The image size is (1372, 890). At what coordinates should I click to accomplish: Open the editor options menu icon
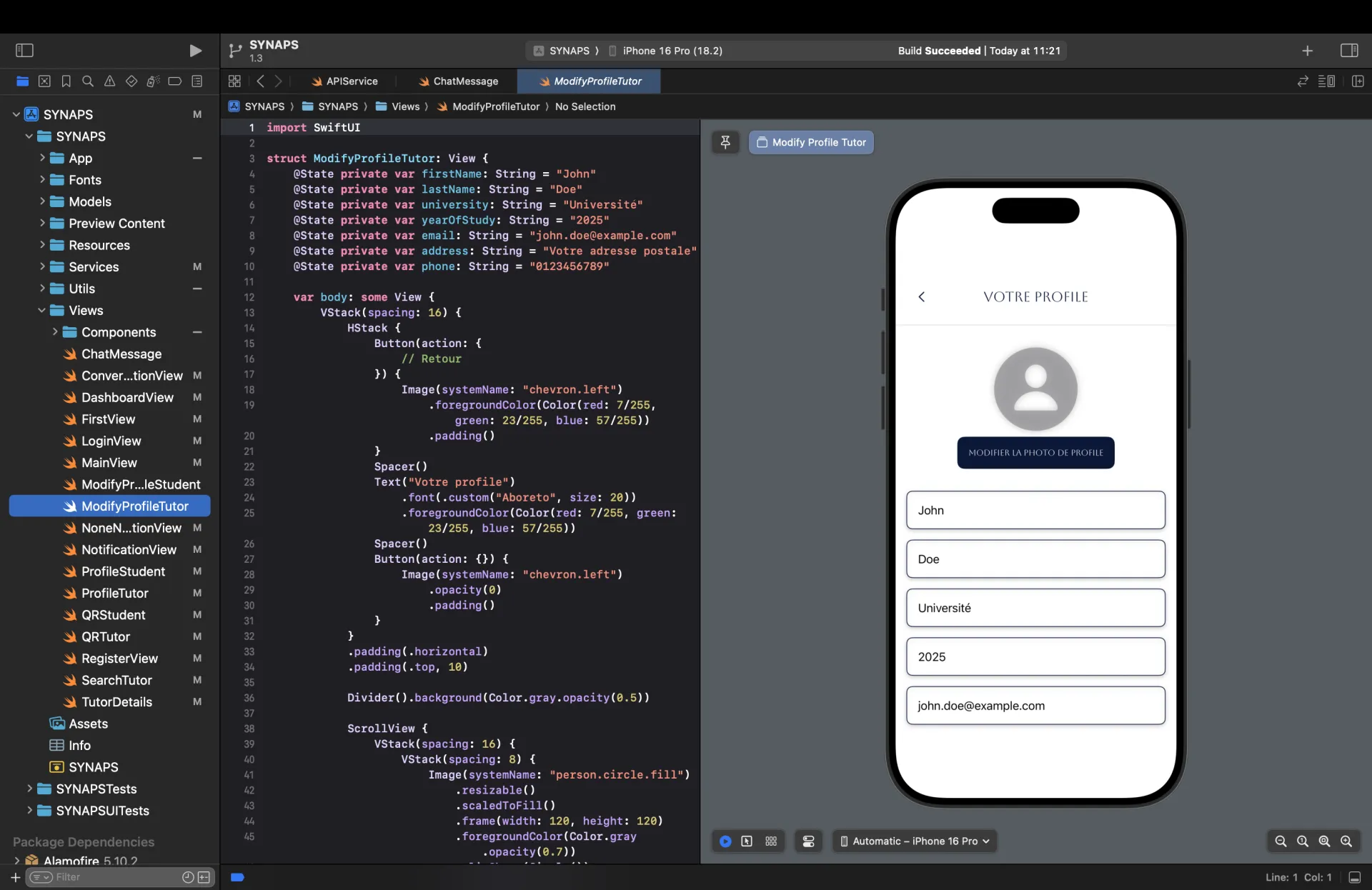(x=1327, y=81)
